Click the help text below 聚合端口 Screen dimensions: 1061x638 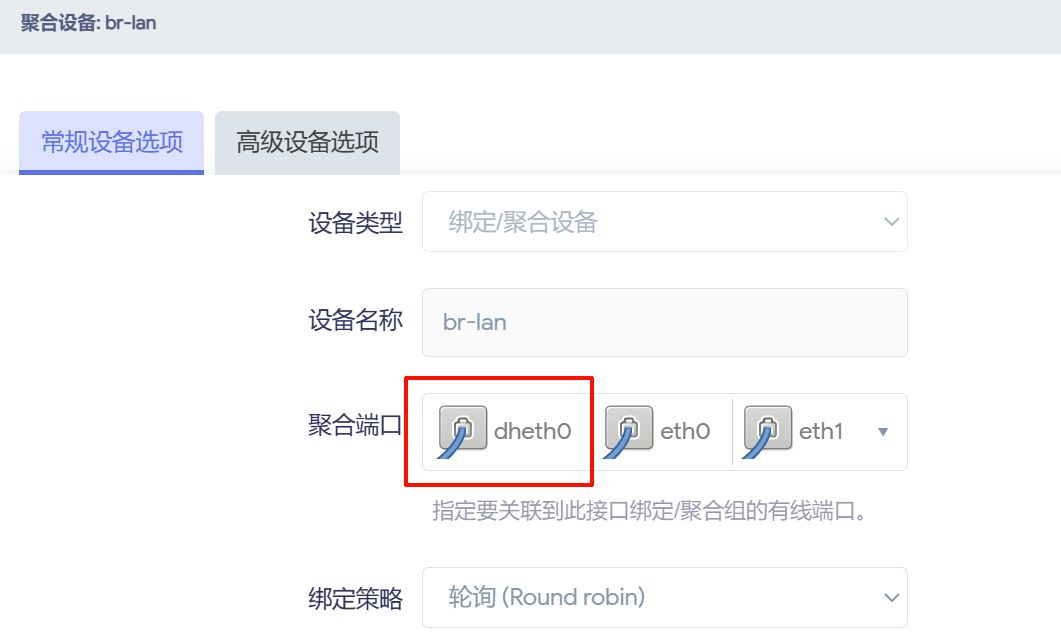648,512
